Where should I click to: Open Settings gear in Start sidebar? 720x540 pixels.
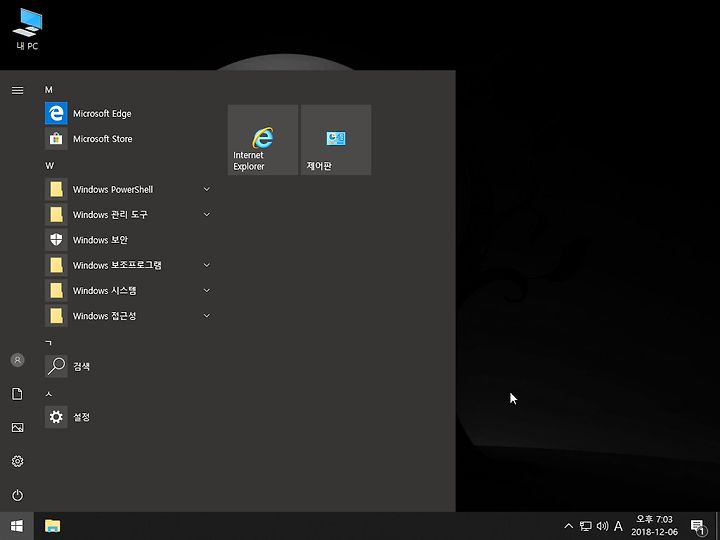[17, 461]
